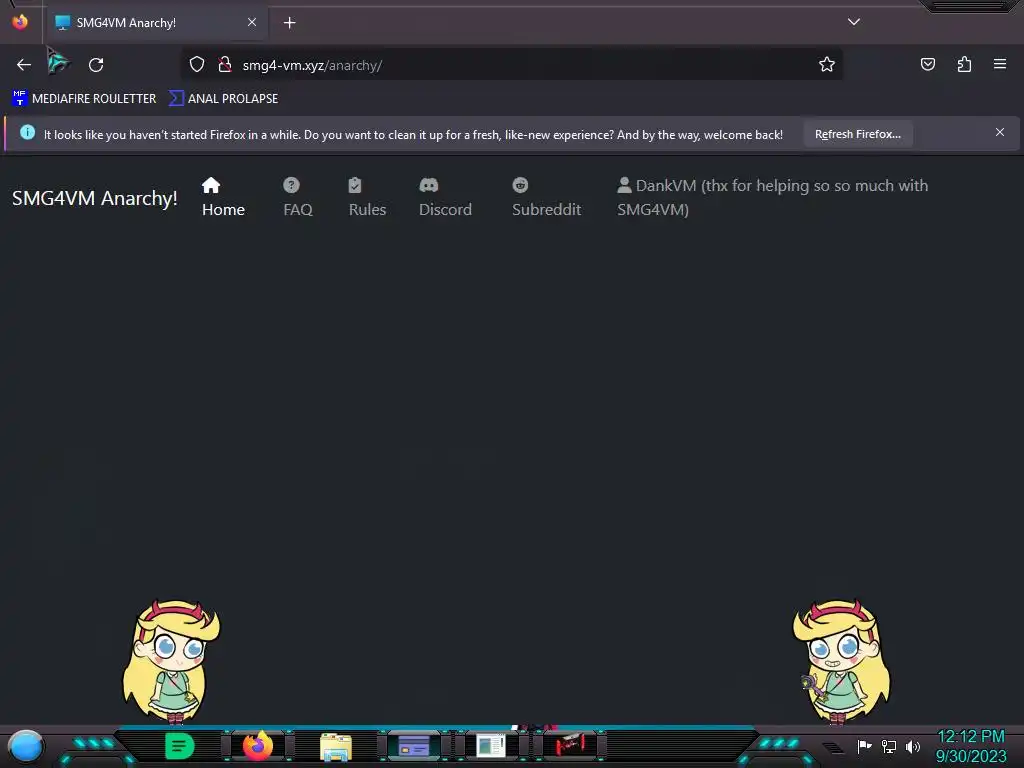This screenshot has width=1024, height=768.
Task: Close the SMG4VM Anarchy! tab
Action: (251, 22)
